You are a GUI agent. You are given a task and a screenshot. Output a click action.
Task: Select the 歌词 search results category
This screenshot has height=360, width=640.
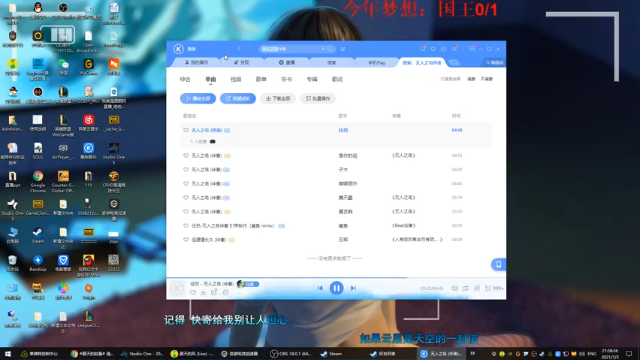coord(337,79)
